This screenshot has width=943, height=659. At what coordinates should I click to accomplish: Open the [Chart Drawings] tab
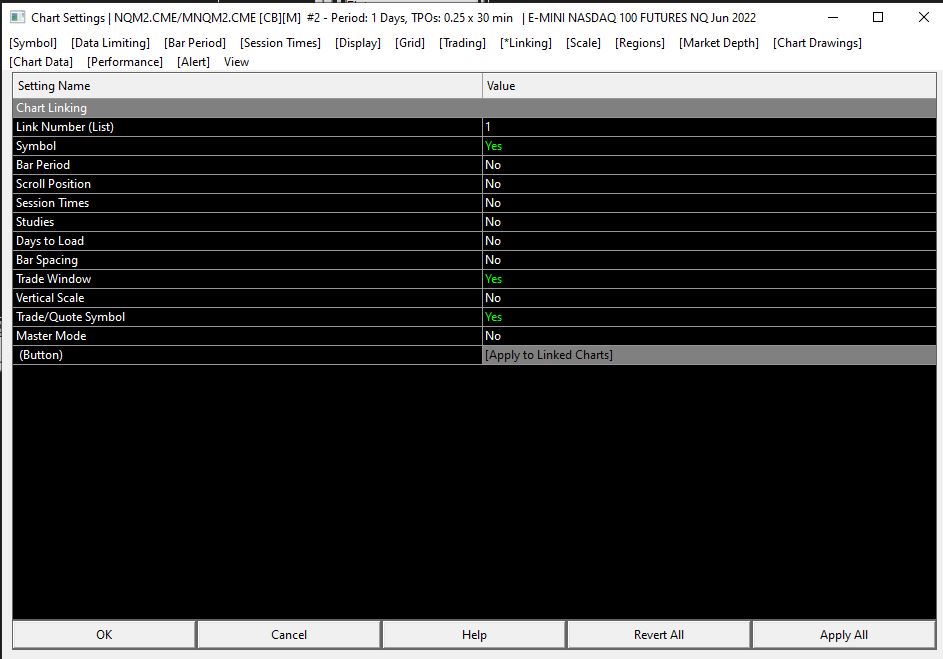(x=817, y=43)
